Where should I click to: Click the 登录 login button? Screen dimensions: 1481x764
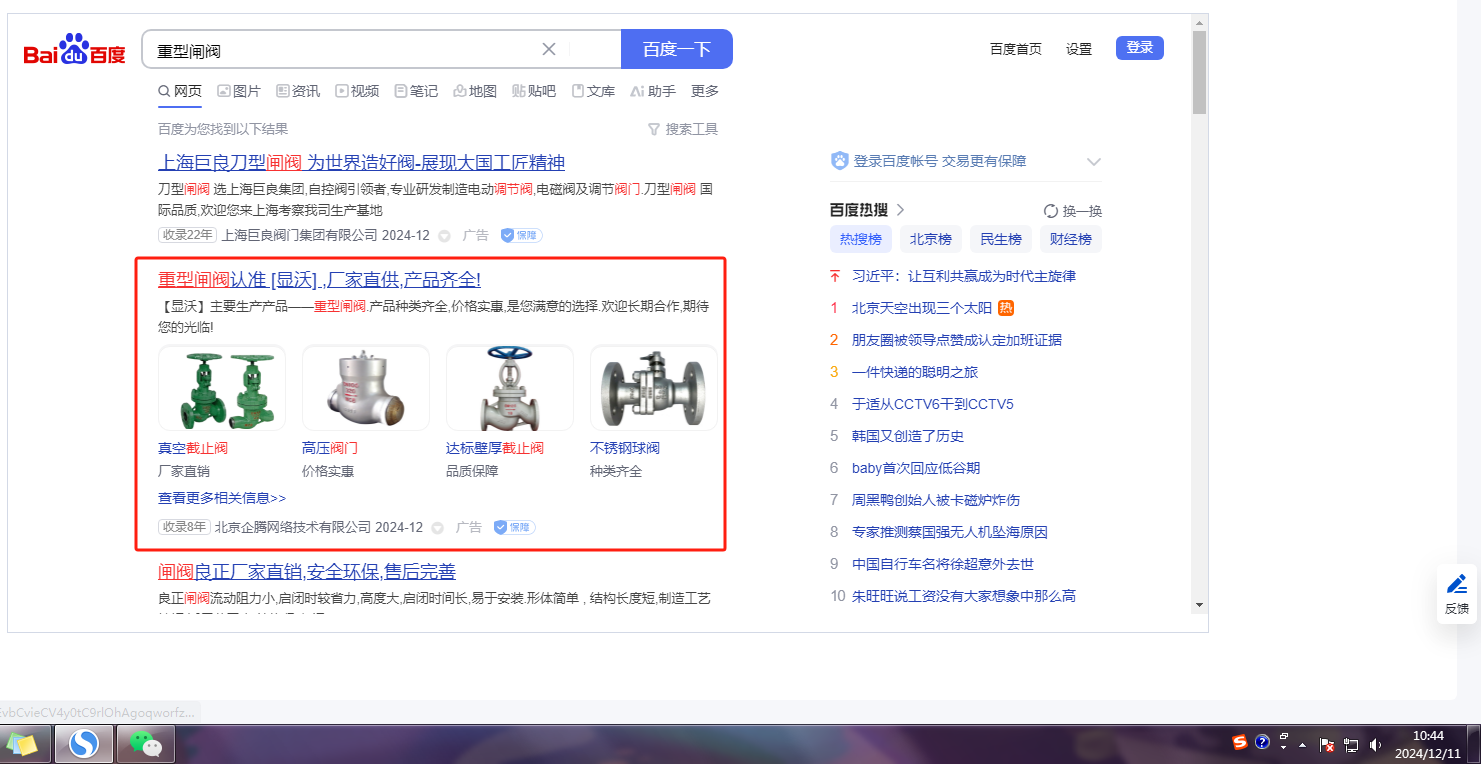1140,48
